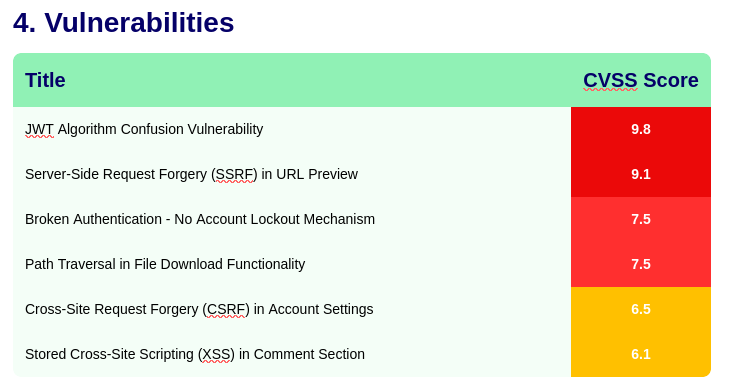Image resolution: width=730 pixels, height=392 pixels.
Task: Click the orange 6.1 score cell
Action: pyautogui.click(x=641, y=354)
